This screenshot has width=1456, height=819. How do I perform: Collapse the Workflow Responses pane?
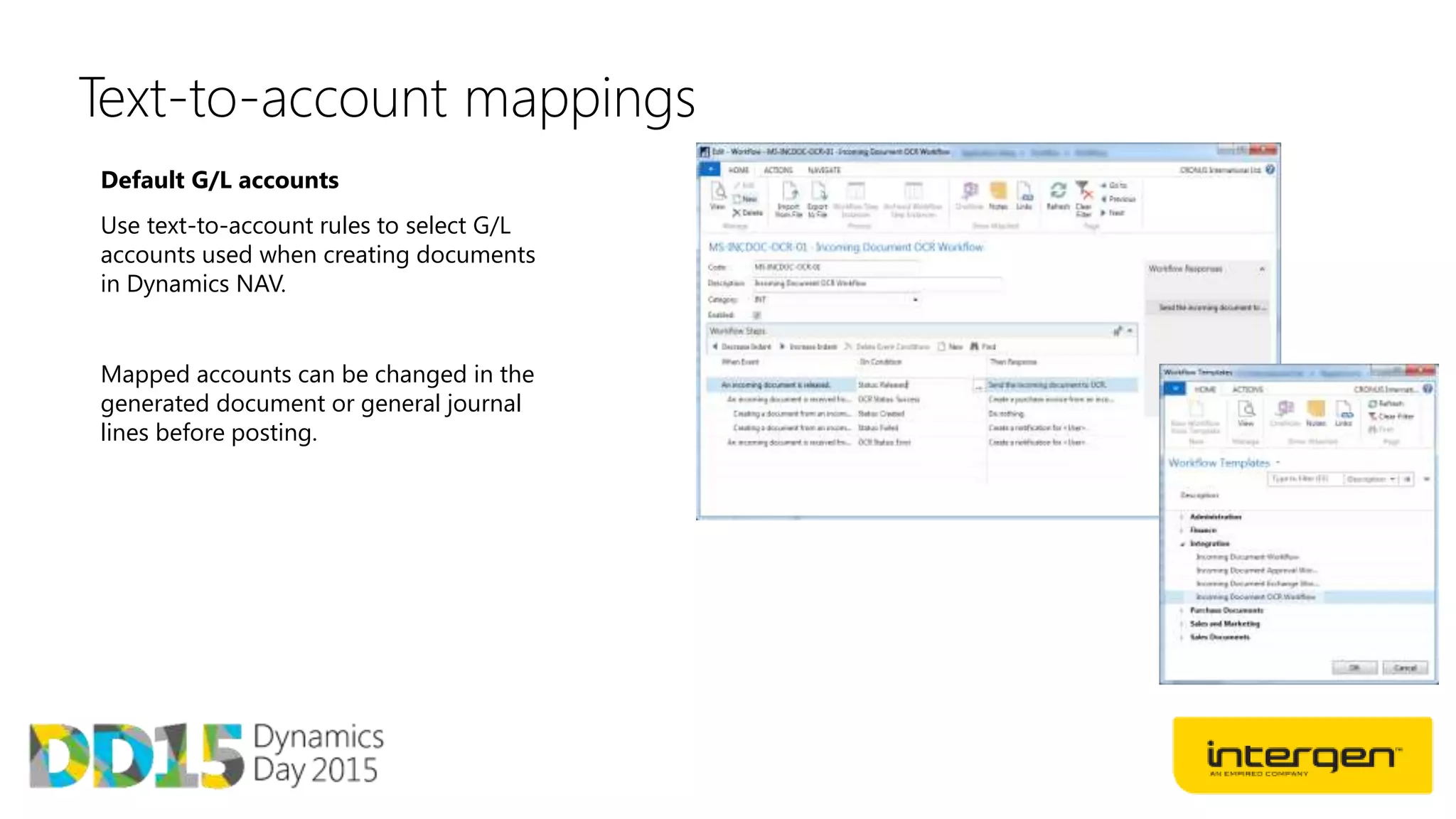pos(1262,269)
